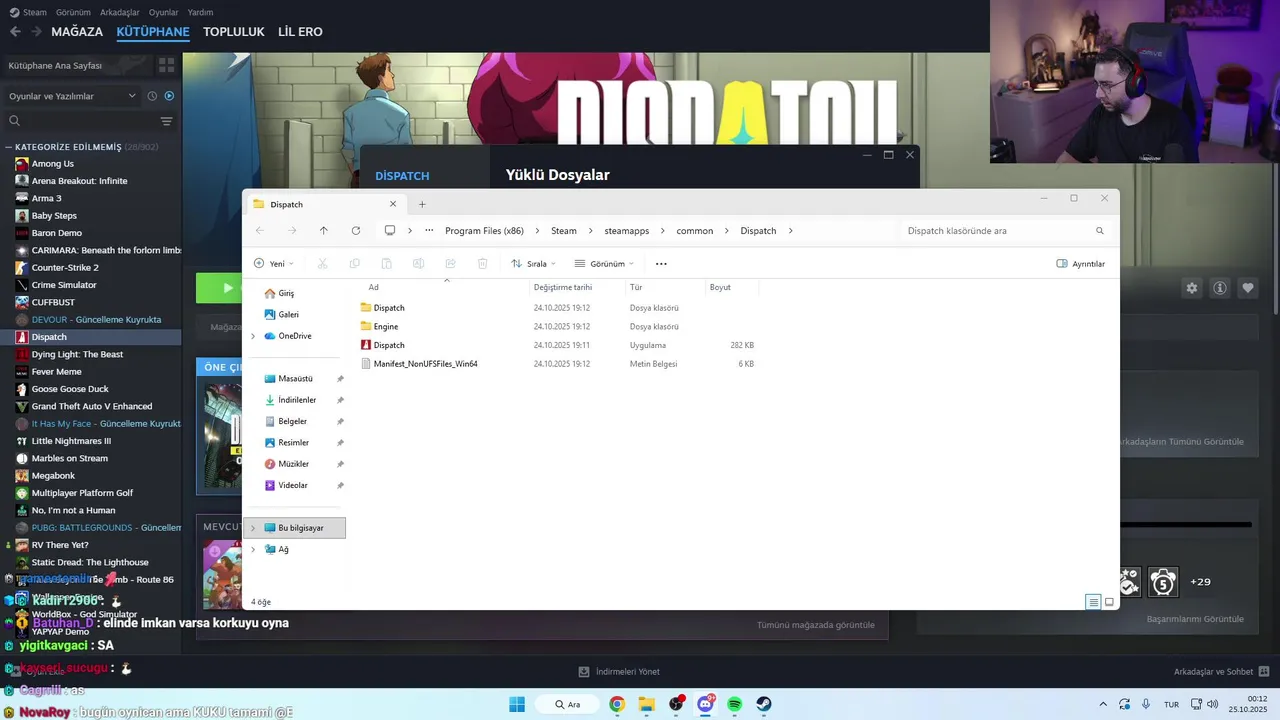The height and width of the screenshot is (720, 1280).
Task: Toggle the Ayrıntılar details pane
Action: 1081,264
